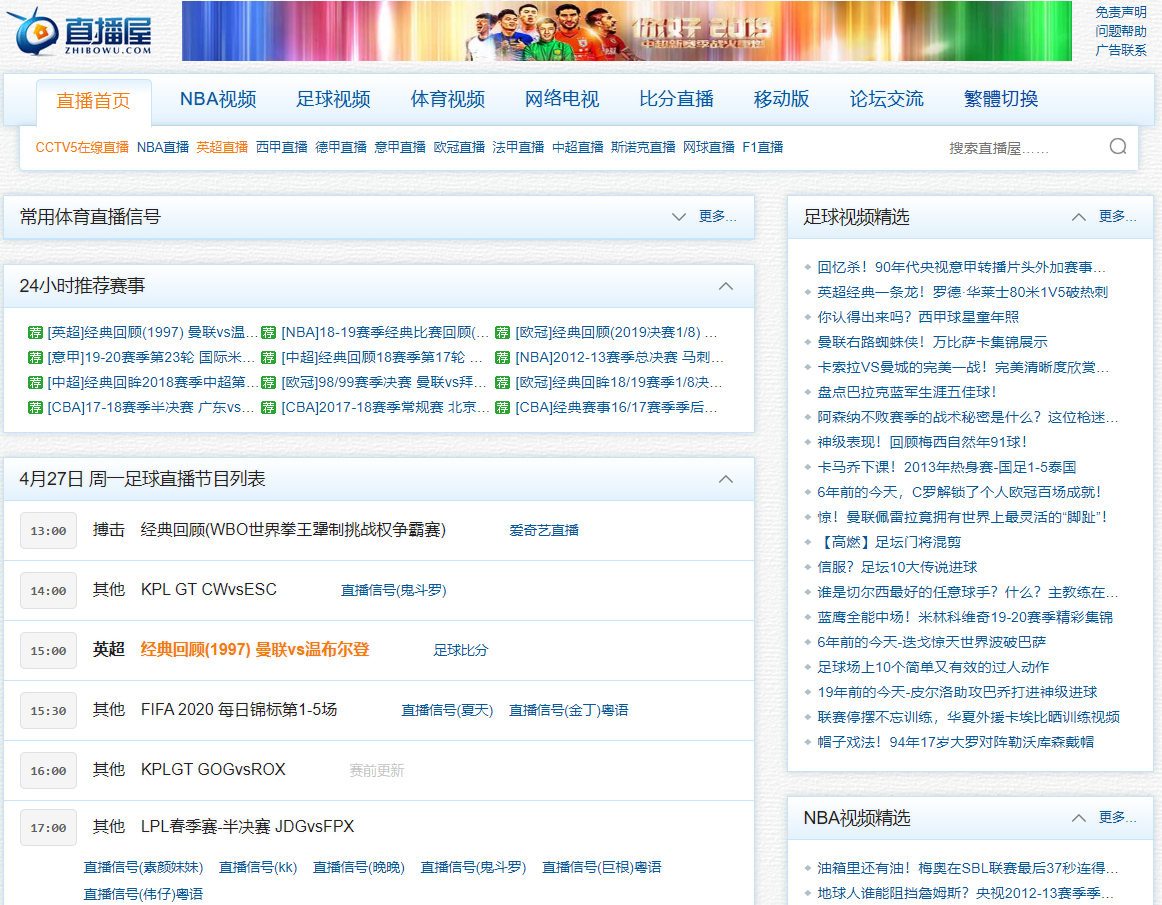Screen dimensions: 1162x905
Task: Toggle 繁體切換 language option
Action: pos(1000,99)
